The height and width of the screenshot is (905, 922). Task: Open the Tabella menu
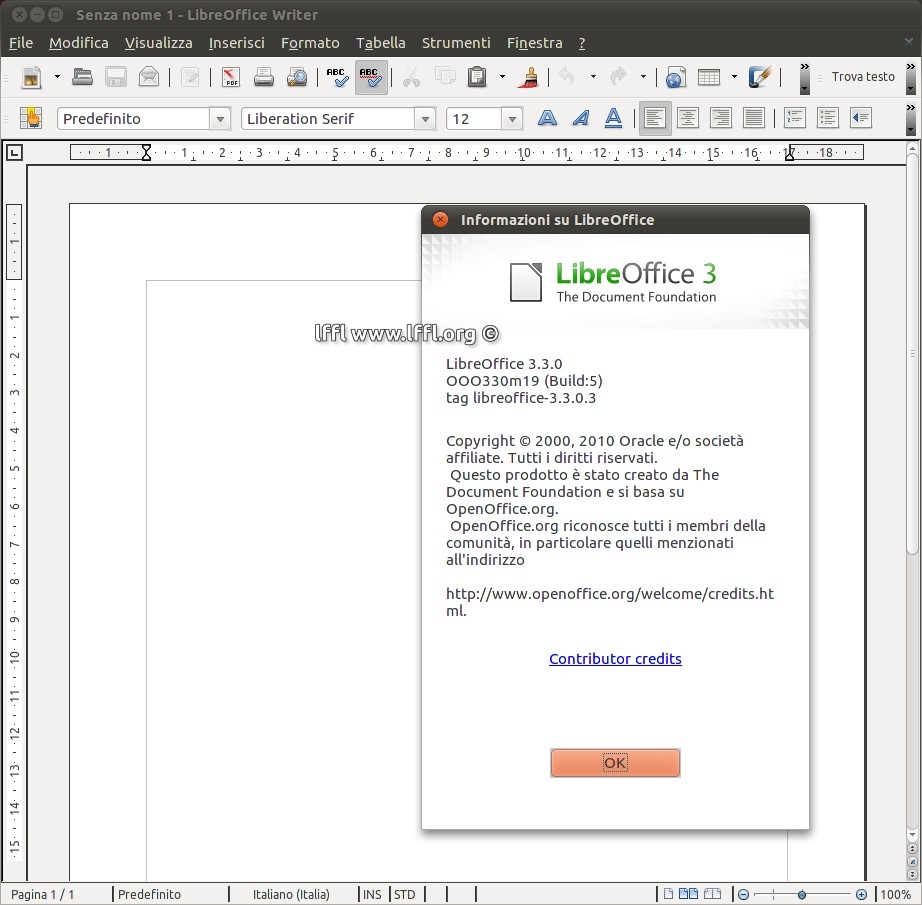click(380, 43)
